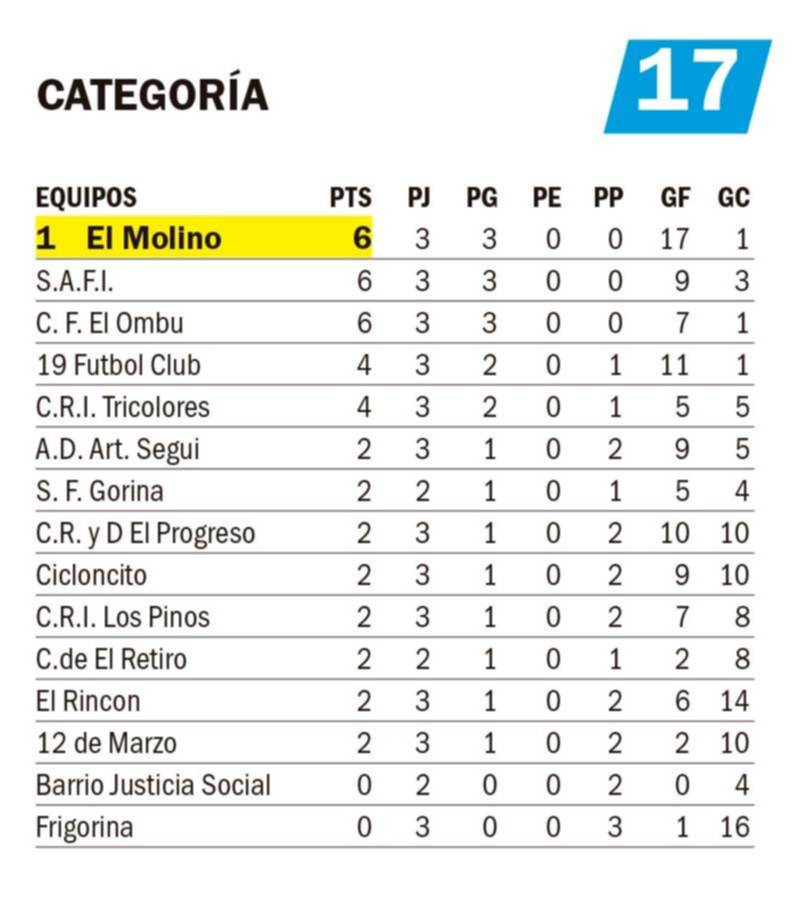800x900 pixels.
Task: Select the highlighted El Molino row
Action: tap(394, 238)
